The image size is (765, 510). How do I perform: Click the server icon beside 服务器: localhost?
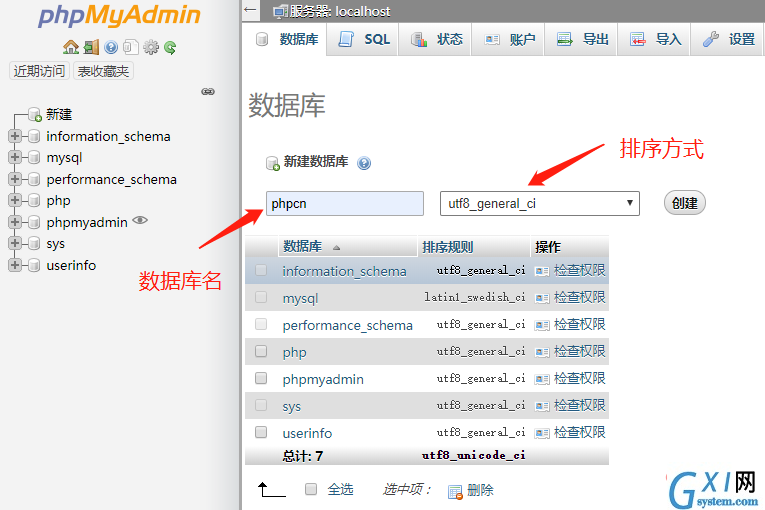click(280, 11)
